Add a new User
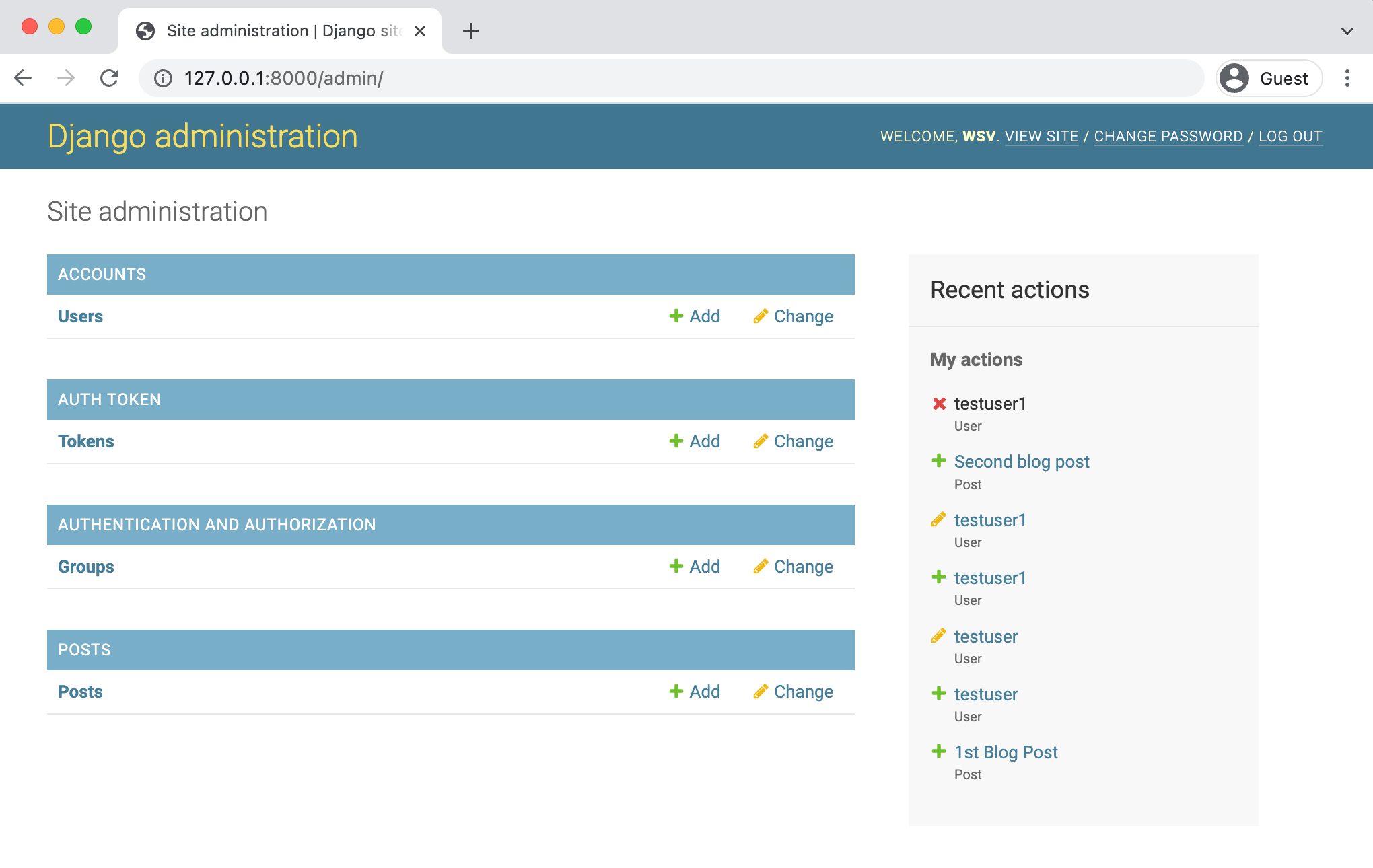Image resolution: width=1373 pixels, height=868 pixels. (695, 316)
